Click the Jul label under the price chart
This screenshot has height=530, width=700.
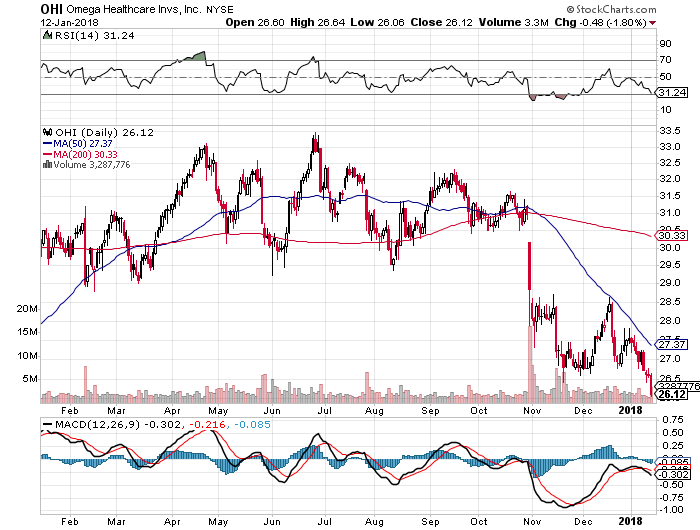click(325, 410)
